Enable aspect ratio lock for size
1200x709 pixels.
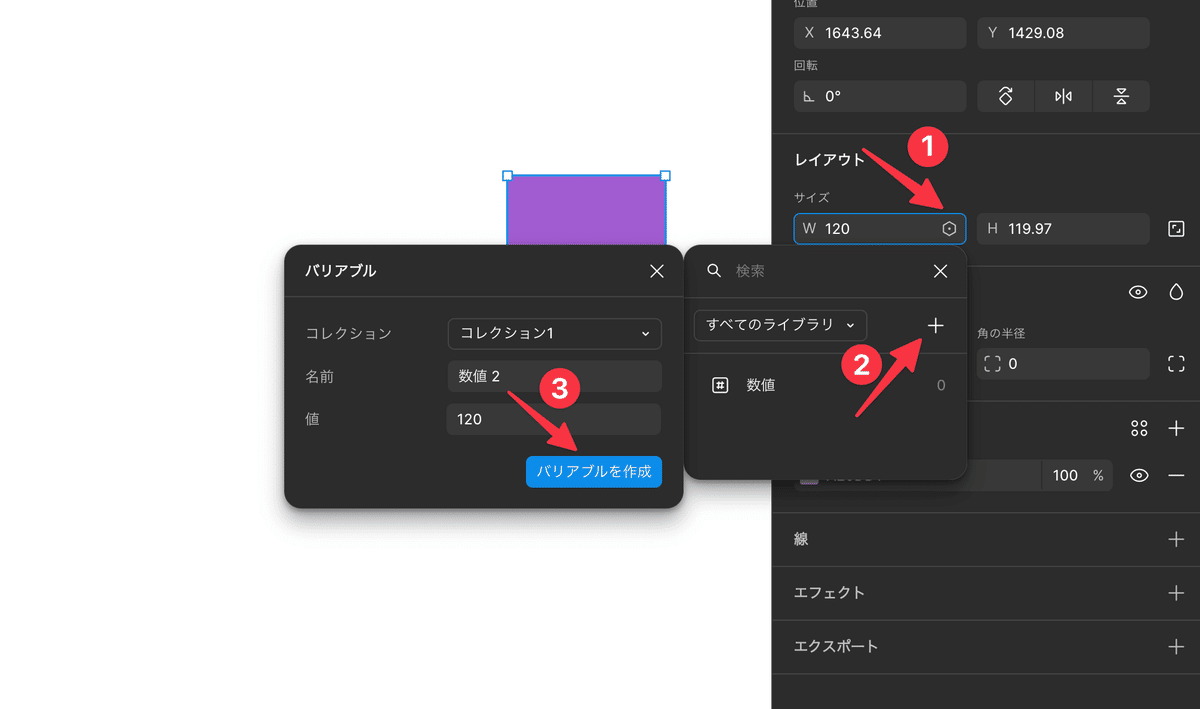point(1176,228)
